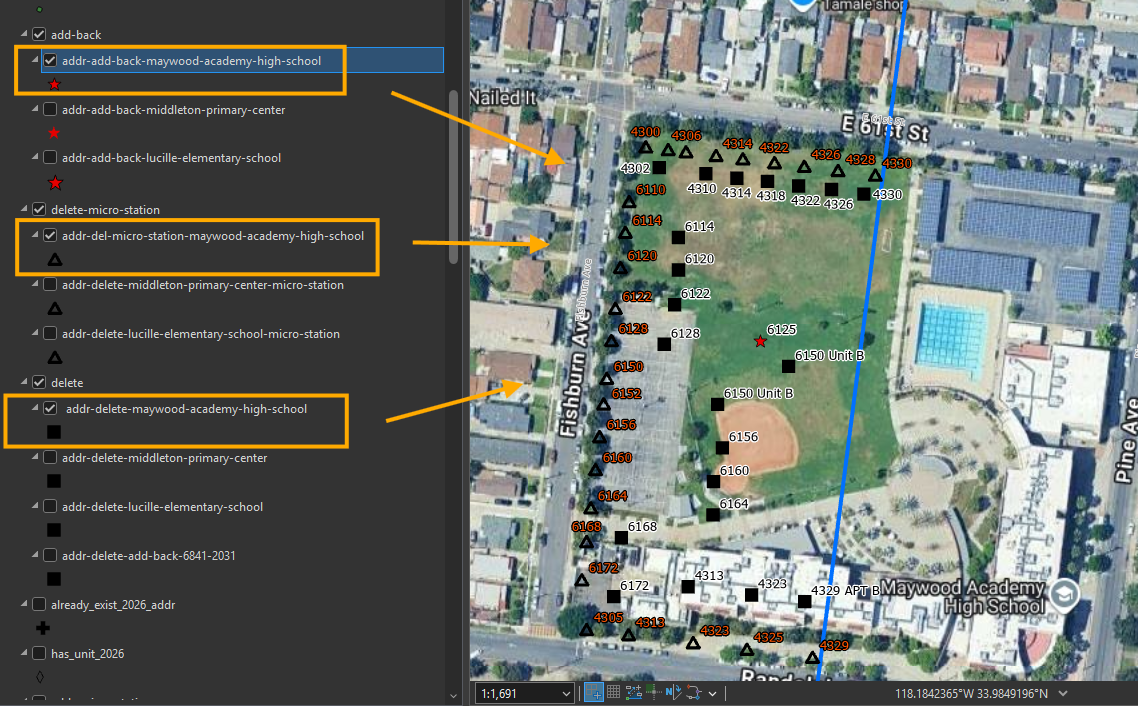
Task: Uncheck the addr-del-micro-station-maywood-academy-high-school layer
Action: coord(50,236)
